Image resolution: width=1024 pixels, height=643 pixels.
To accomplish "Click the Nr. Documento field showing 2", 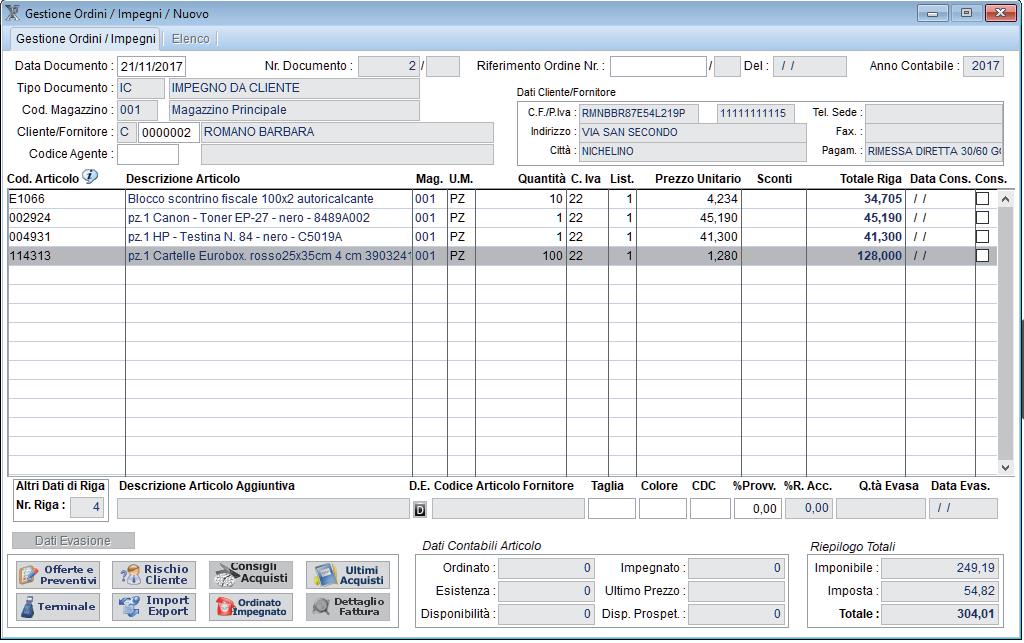I will 389,67.
